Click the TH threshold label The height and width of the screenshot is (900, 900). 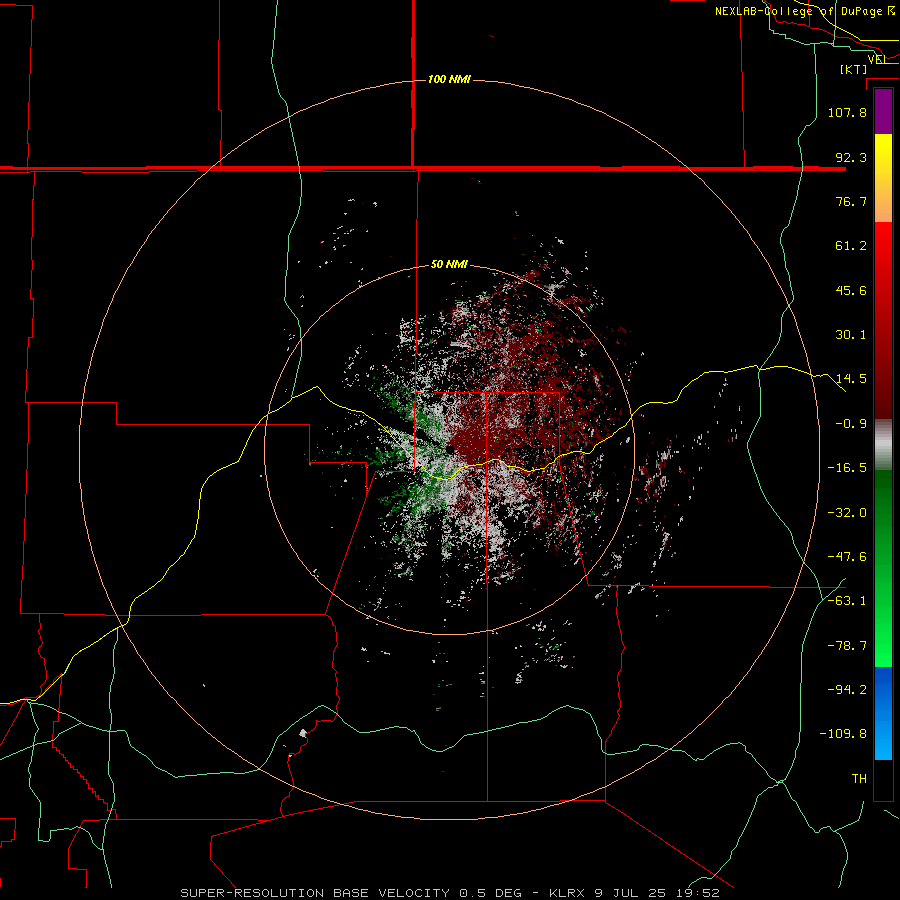(x=859, y=779)
